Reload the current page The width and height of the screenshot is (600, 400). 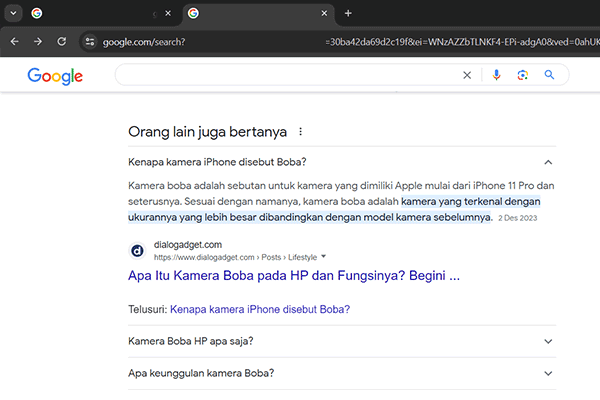click(61, 41)
